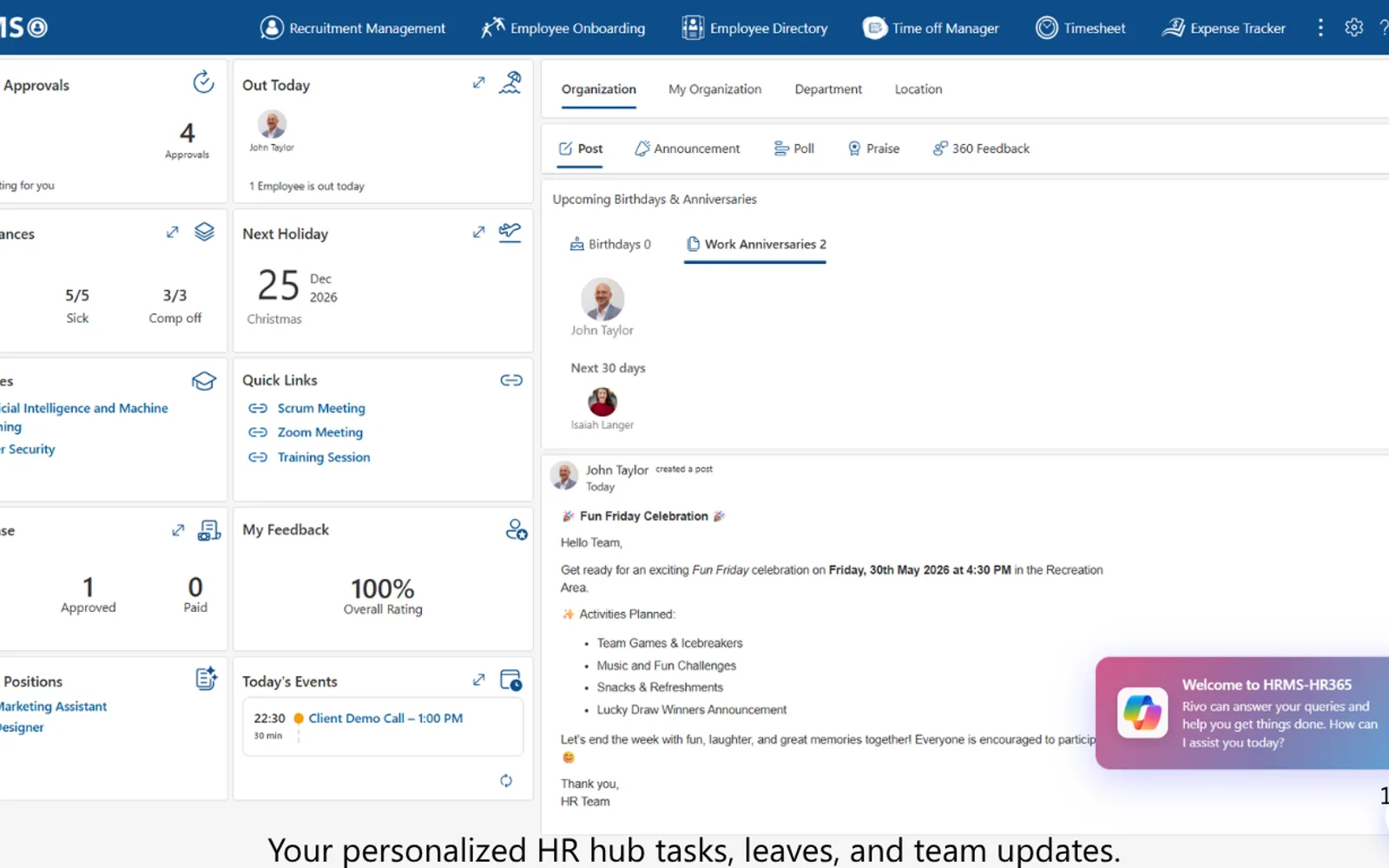Switch to the Location tab

point(918,89)
